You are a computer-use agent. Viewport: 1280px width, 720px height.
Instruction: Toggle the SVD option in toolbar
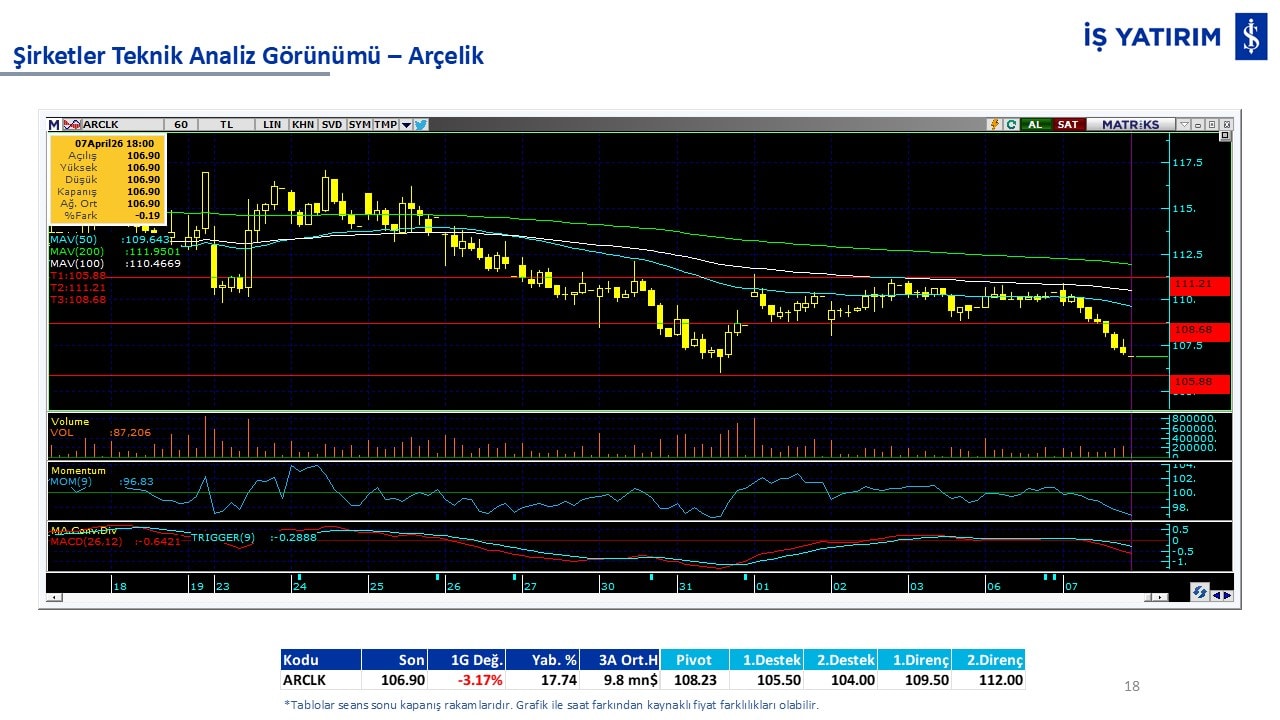[x=332, y=125]
